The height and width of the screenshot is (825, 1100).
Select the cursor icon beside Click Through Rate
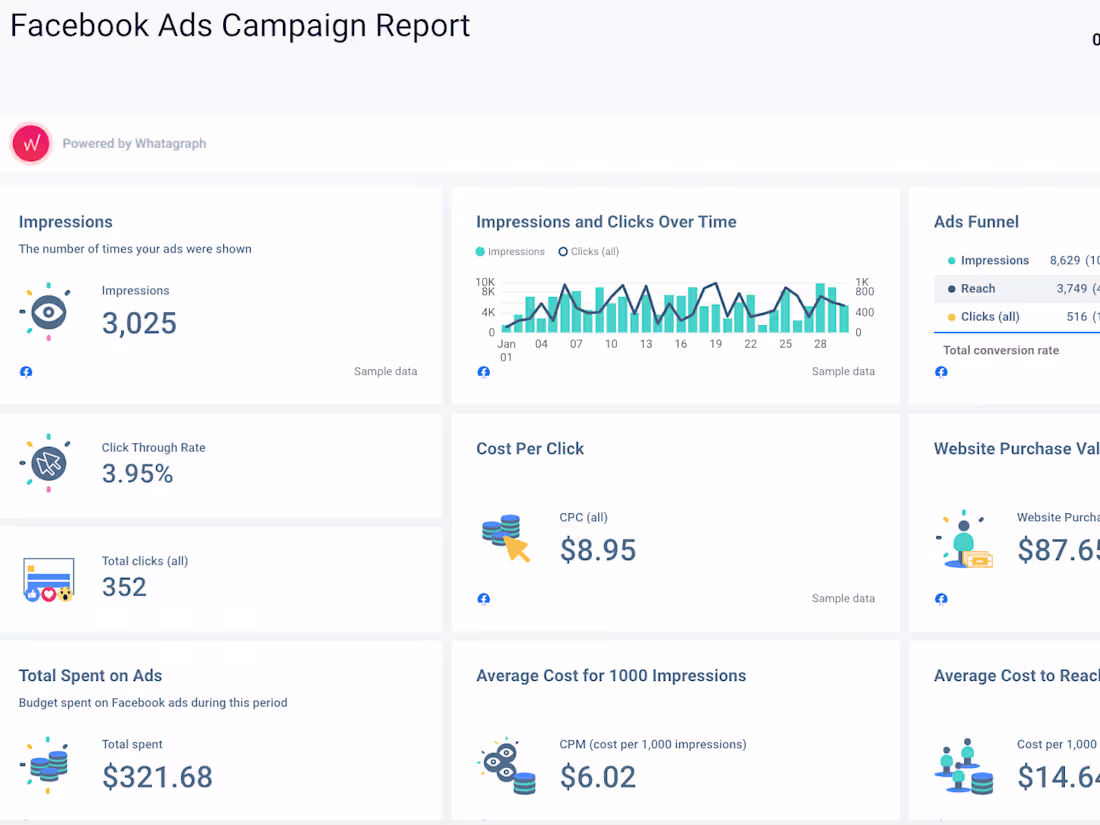47,463
